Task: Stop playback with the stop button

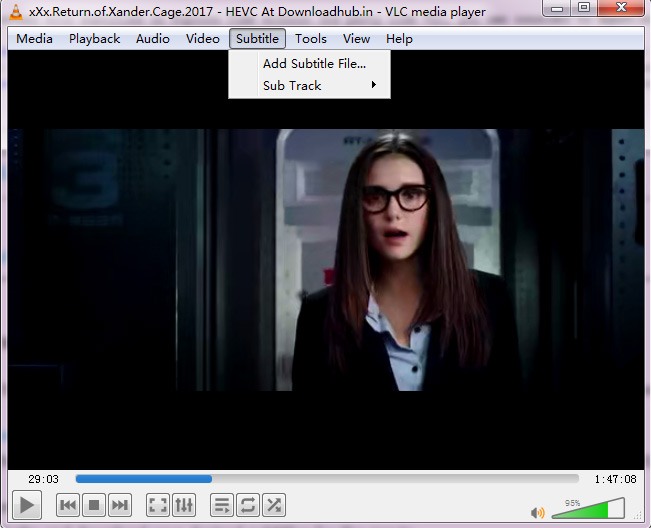Action: pos(94,505)
